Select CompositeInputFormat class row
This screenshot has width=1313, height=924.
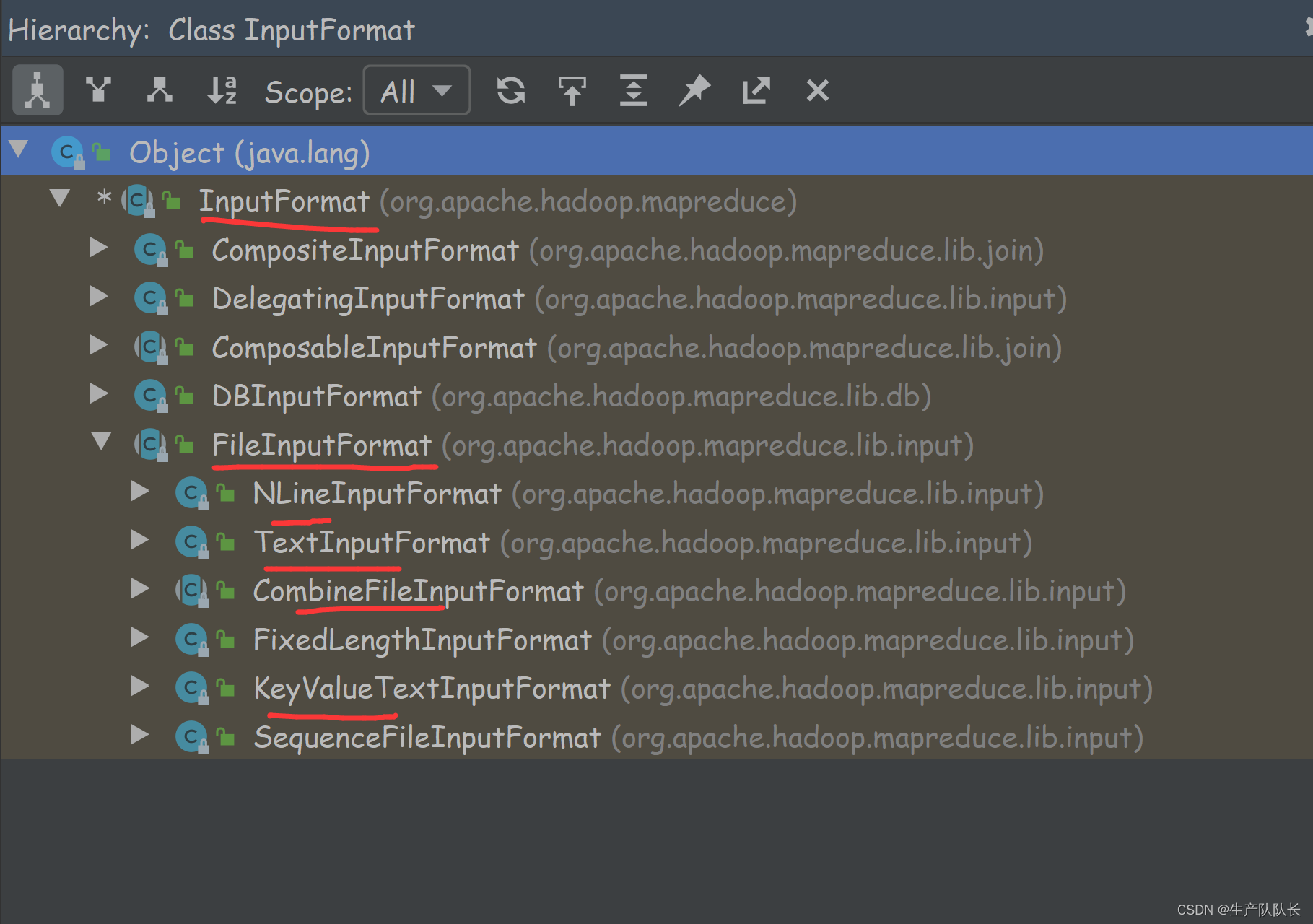657,249
